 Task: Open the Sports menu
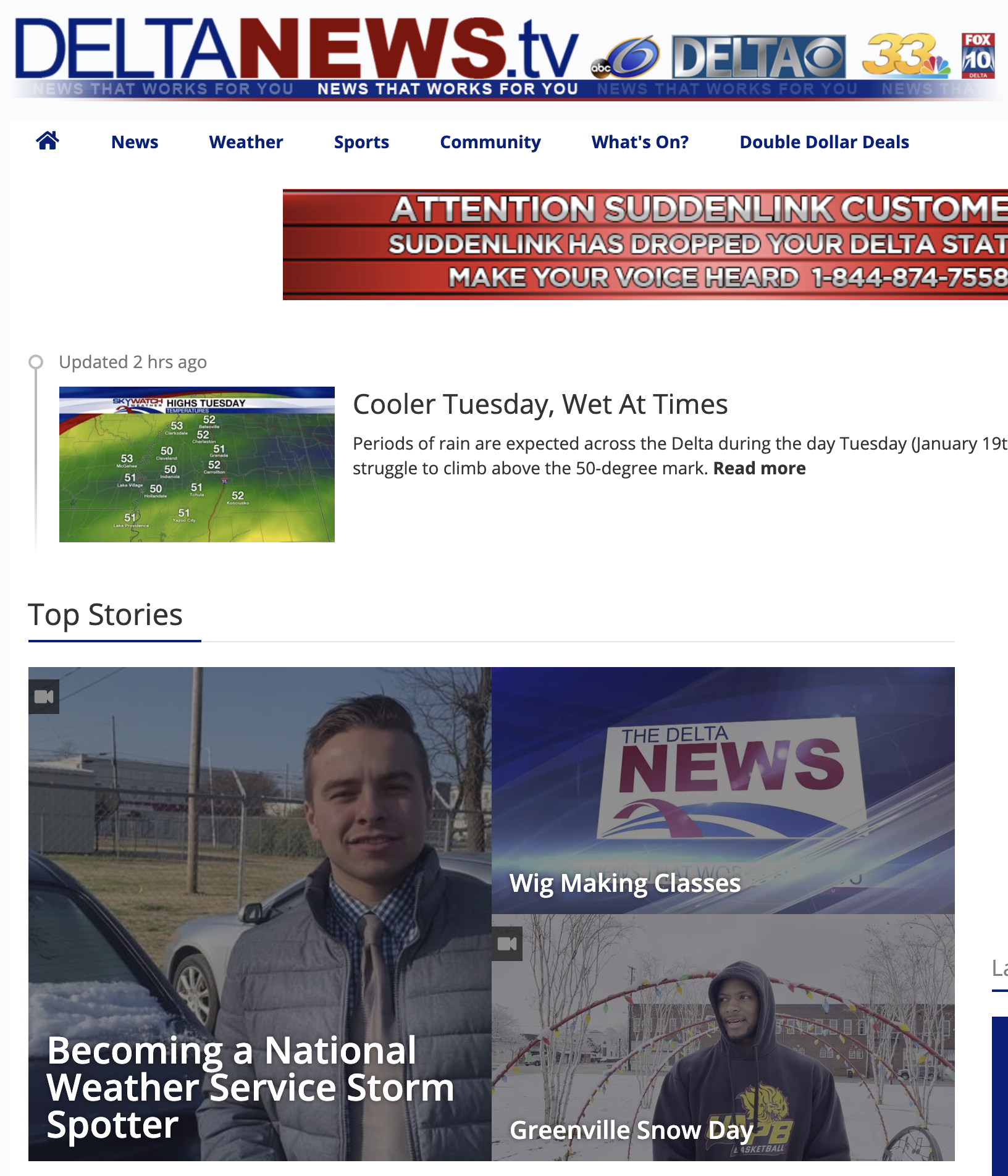(x=361, y=142)
